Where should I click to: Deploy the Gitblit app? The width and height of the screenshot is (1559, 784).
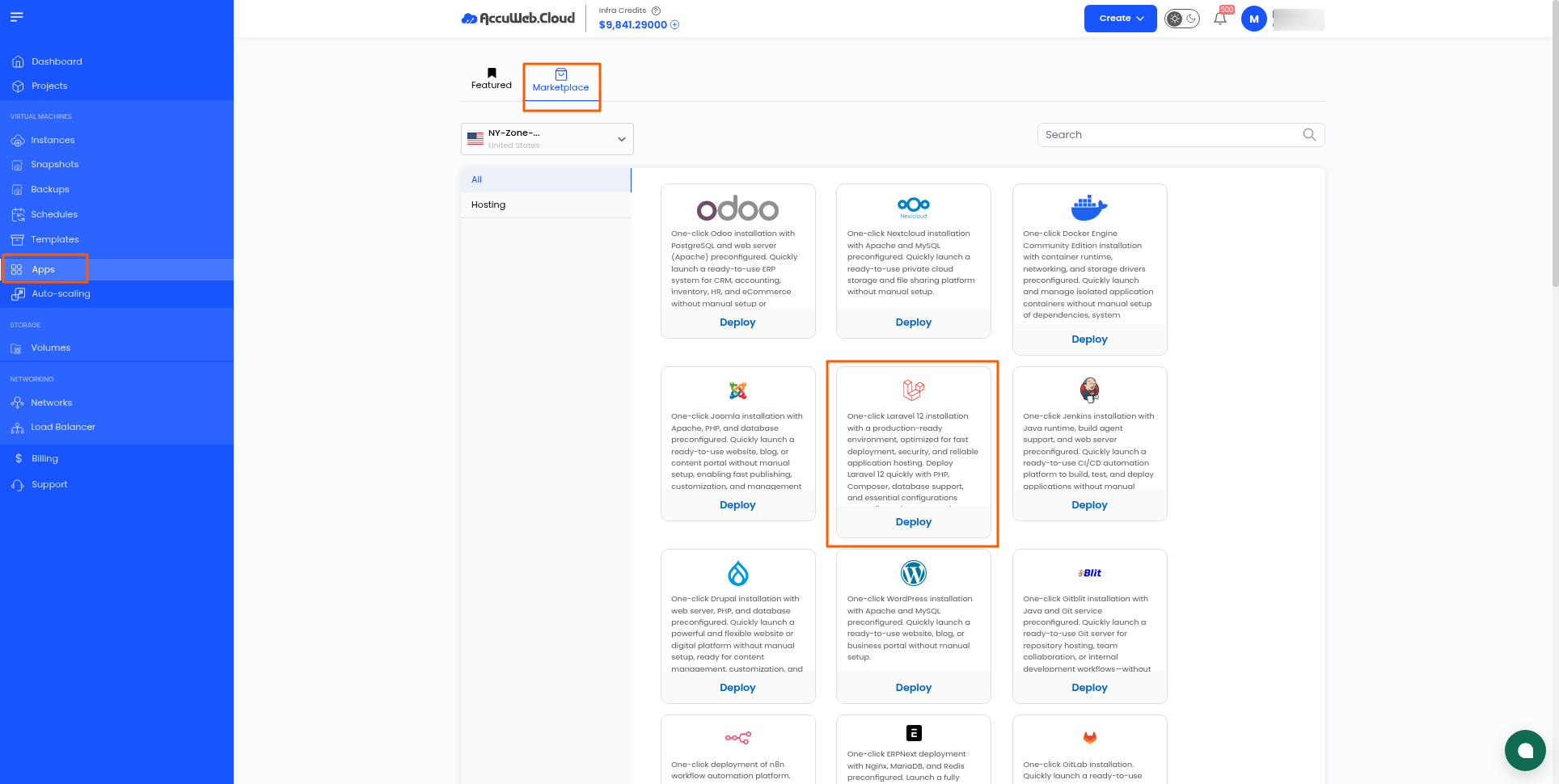coord(1089,688)
